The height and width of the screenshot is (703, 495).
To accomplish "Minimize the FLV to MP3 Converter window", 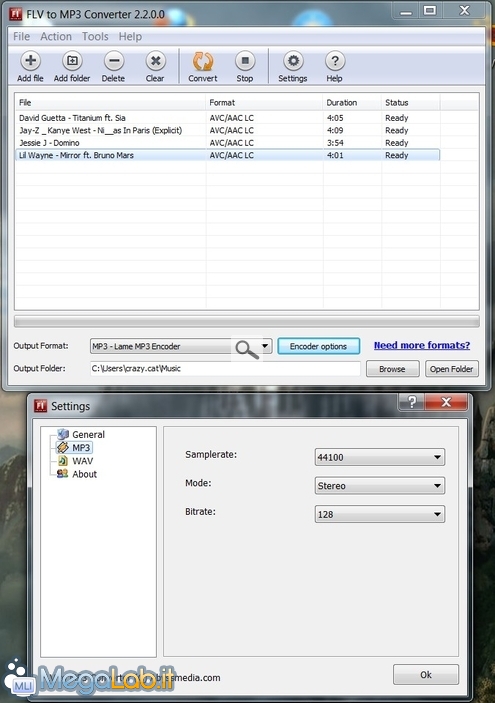I will [x=406, y=11].
